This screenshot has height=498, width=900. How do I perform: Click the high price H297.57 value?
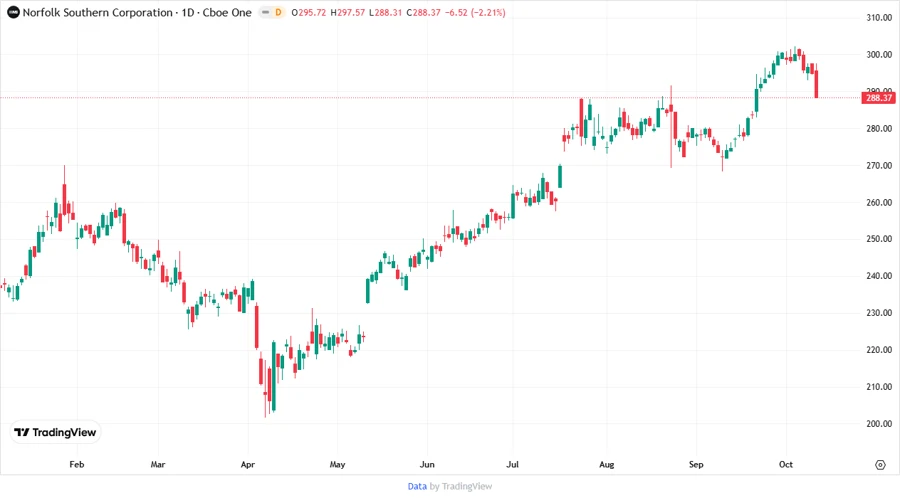(x=332, y=12)
